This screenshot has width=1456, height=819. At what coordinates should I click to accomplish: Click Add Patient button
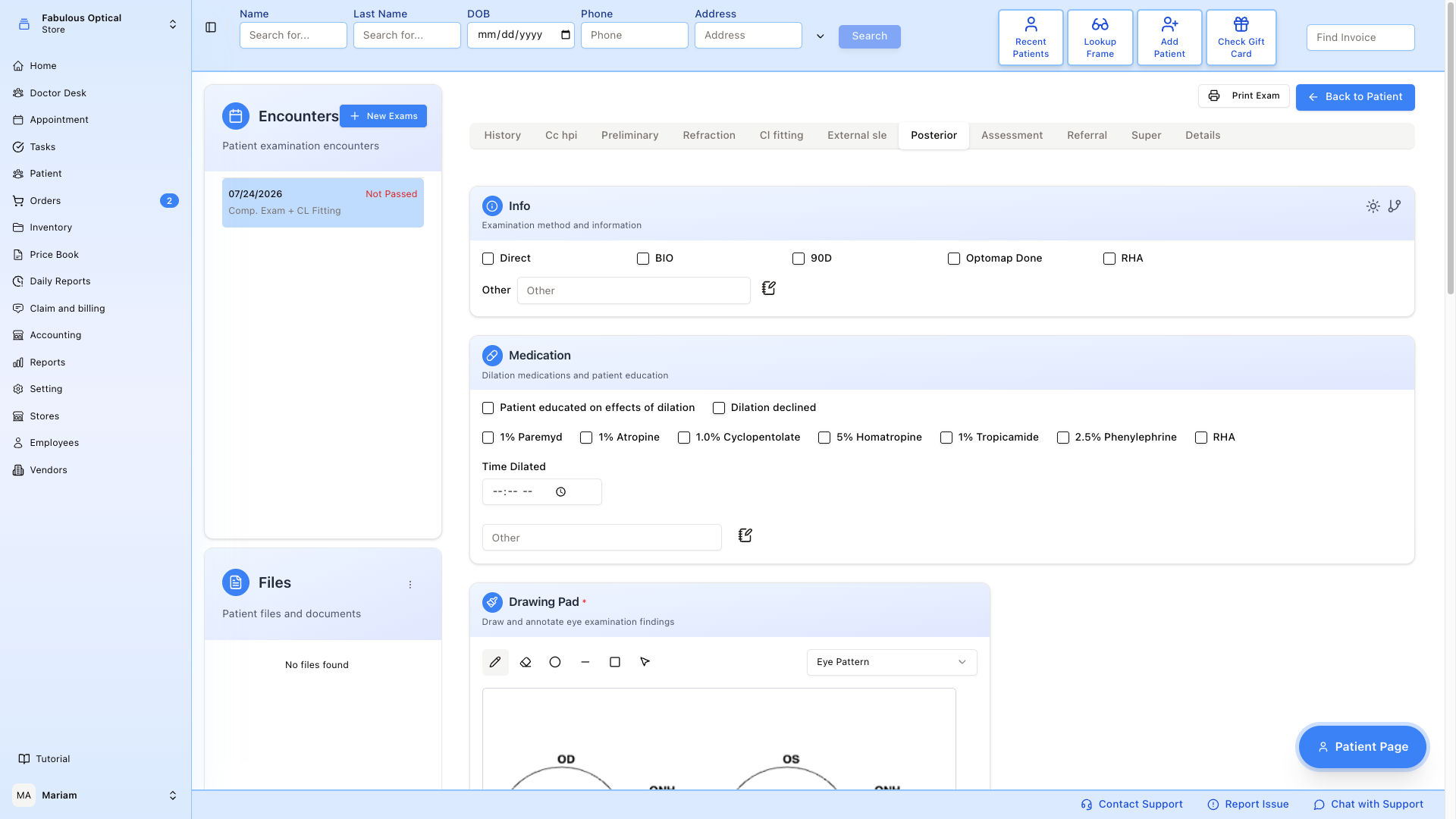pos(1169,37)
